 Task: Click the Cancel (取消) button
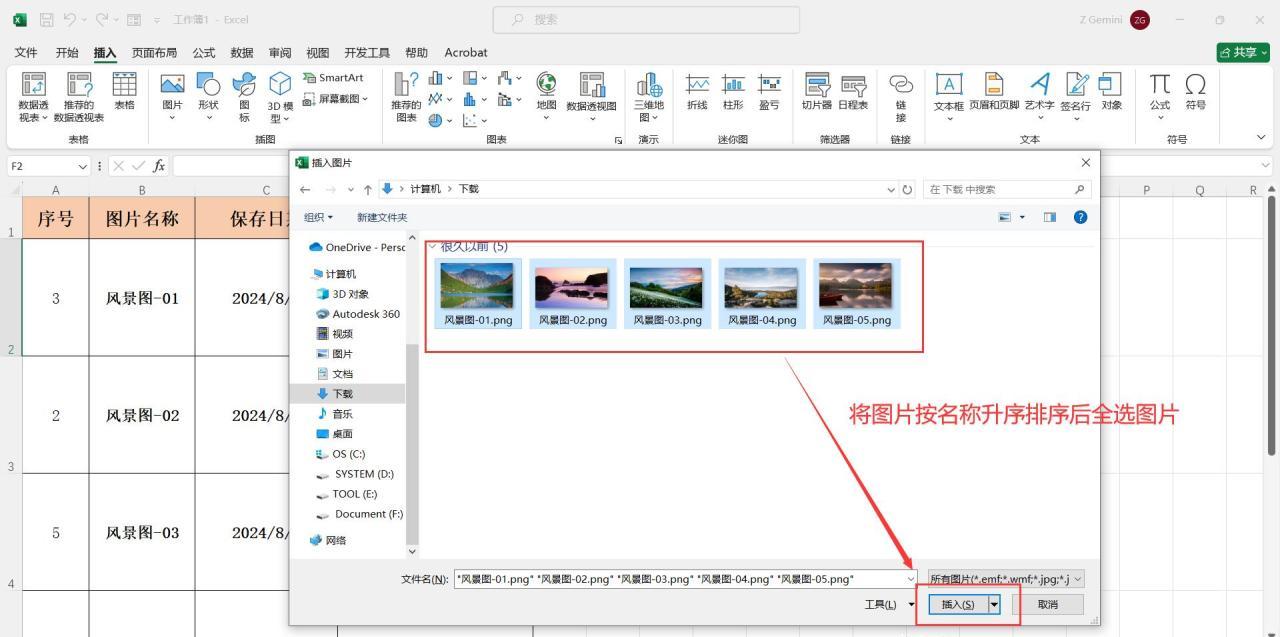(1048, 604)
